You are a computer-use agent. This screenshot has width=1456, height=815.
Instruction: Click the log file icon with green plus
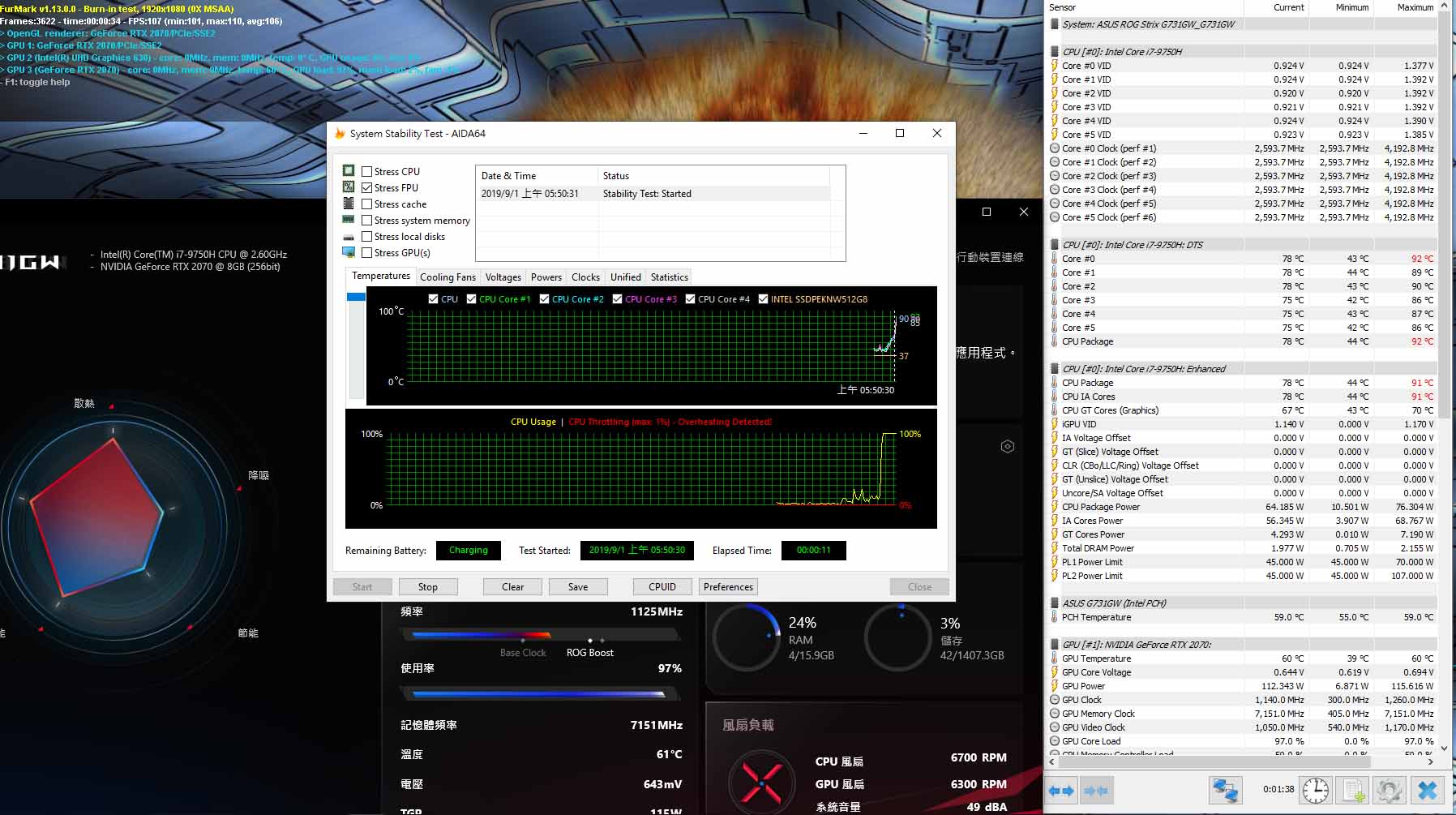pos(1353,790)
